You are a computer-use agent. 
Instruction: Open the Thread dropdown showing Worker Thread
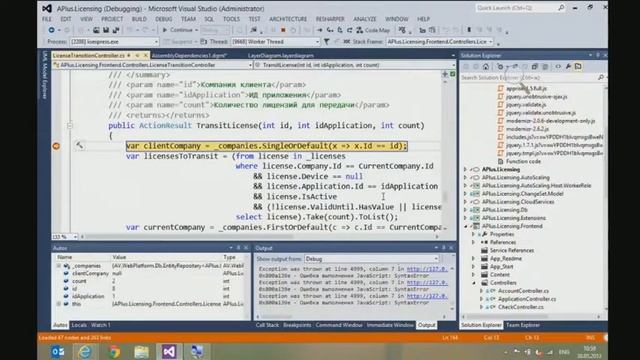coord(275,42)
